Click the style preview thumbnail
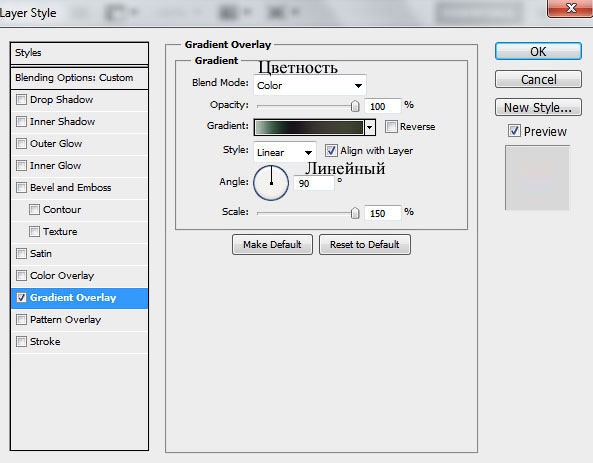 (537, 178)
